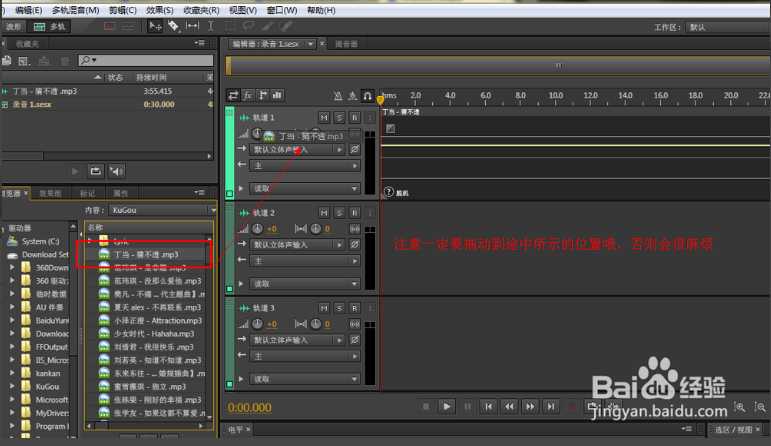Select 丁当 - 猜不透 .mp3 in media browser list

click(146, 254)
